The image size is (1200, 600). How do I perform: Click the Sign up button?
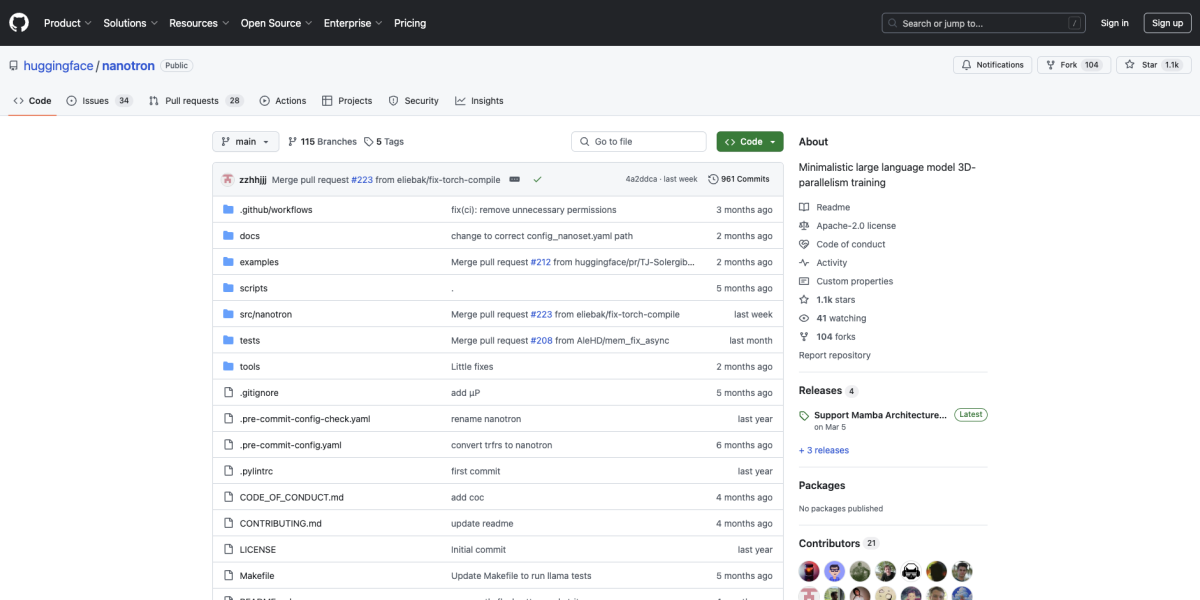pyautogui.click(x=1167, y=23)
